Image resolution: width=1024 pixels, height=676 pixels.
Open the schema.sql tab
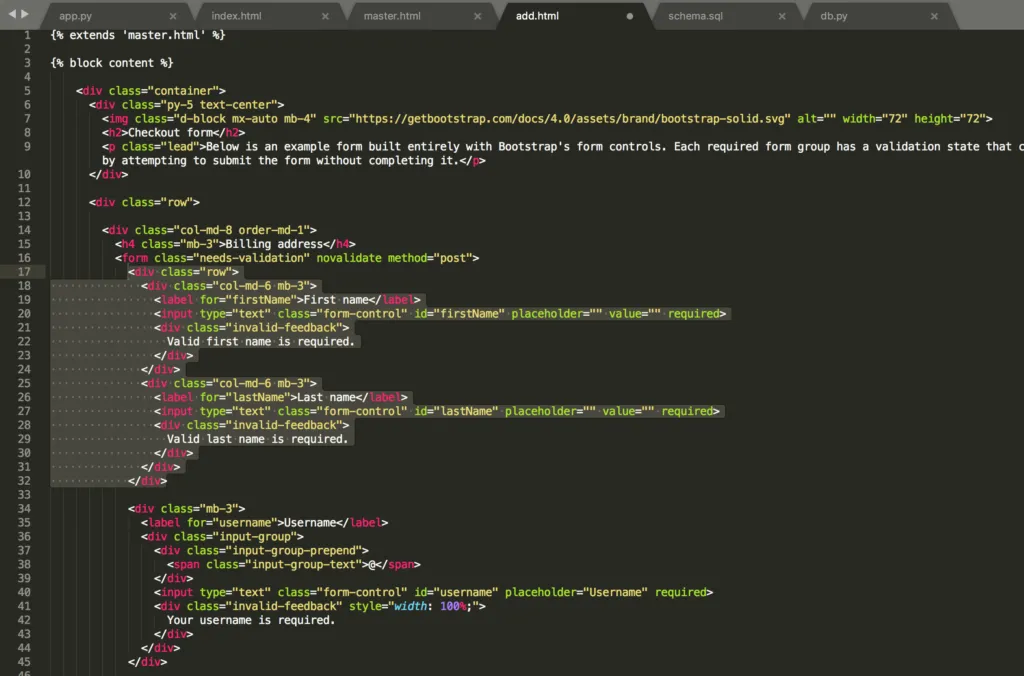click(x=695, y=16)
